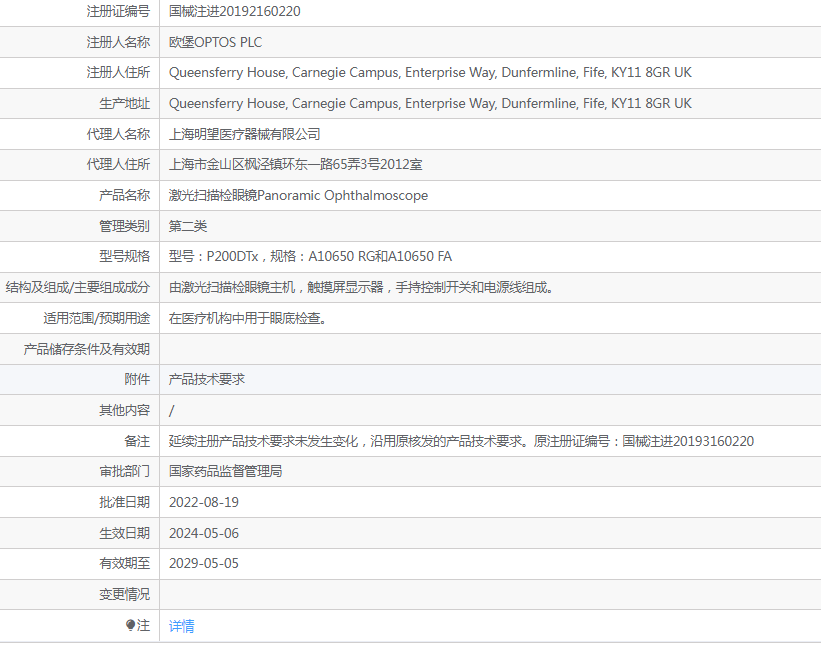Viewport: 821px width, 652px height.
Task: Select approval date 2022-08-19
Action: coord(204,503)
